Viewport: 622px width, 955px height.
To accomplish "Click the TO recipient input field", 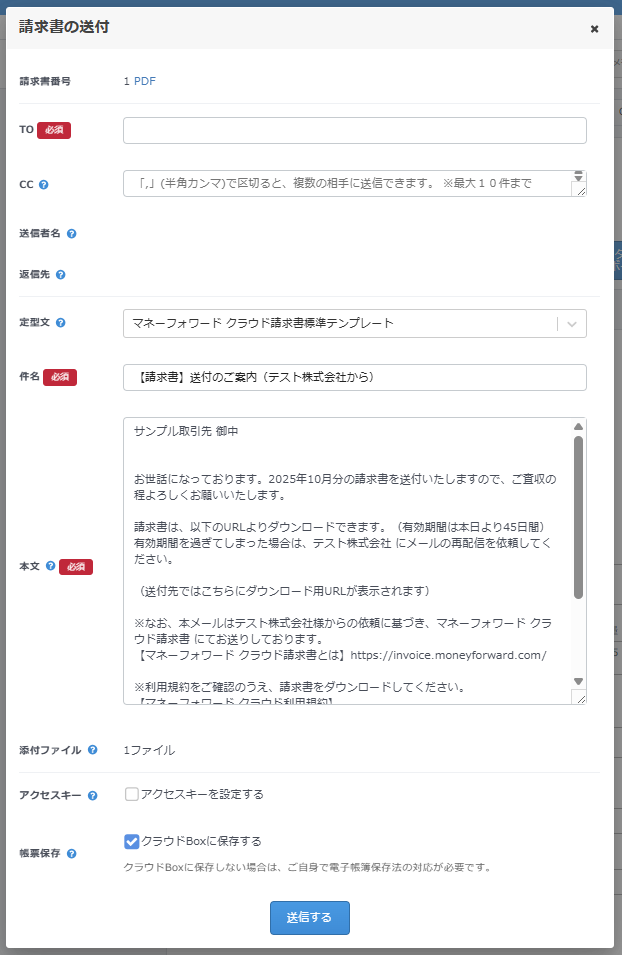I will pyautogui.click(x=354, y=131).
